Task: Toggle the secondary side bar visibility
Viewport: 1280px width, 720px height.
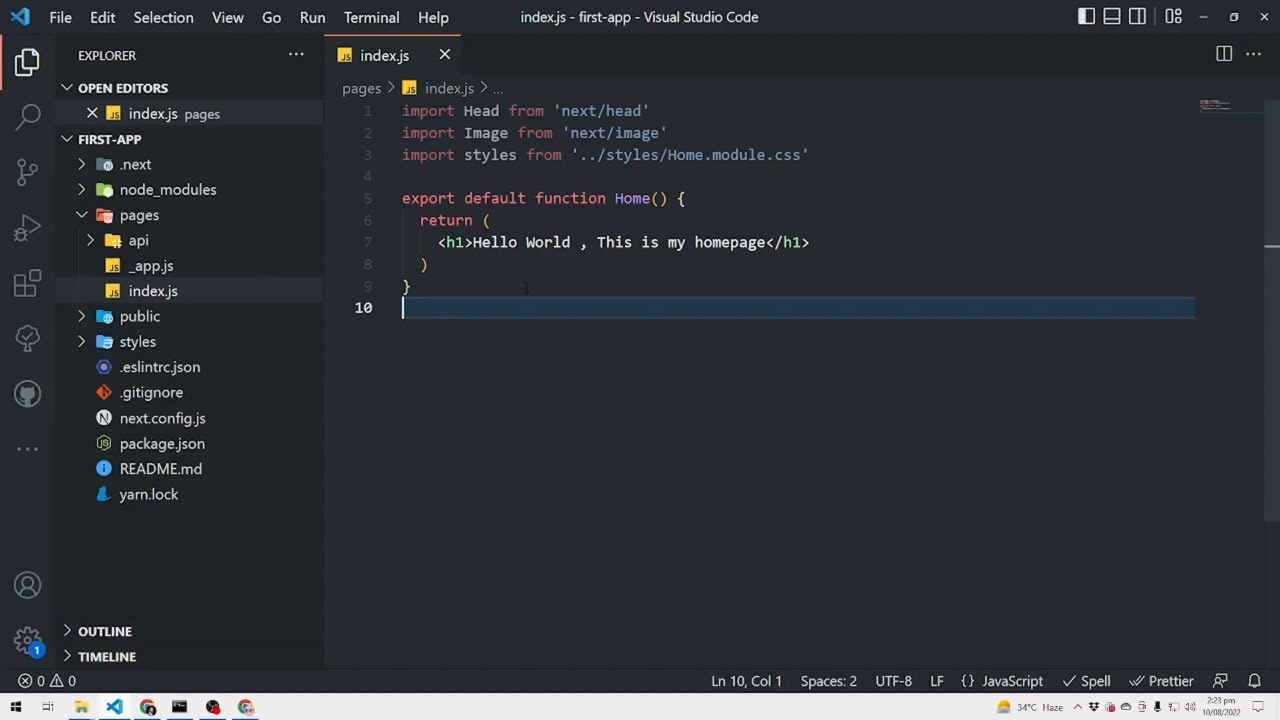Action: (x=1138, y=17)
